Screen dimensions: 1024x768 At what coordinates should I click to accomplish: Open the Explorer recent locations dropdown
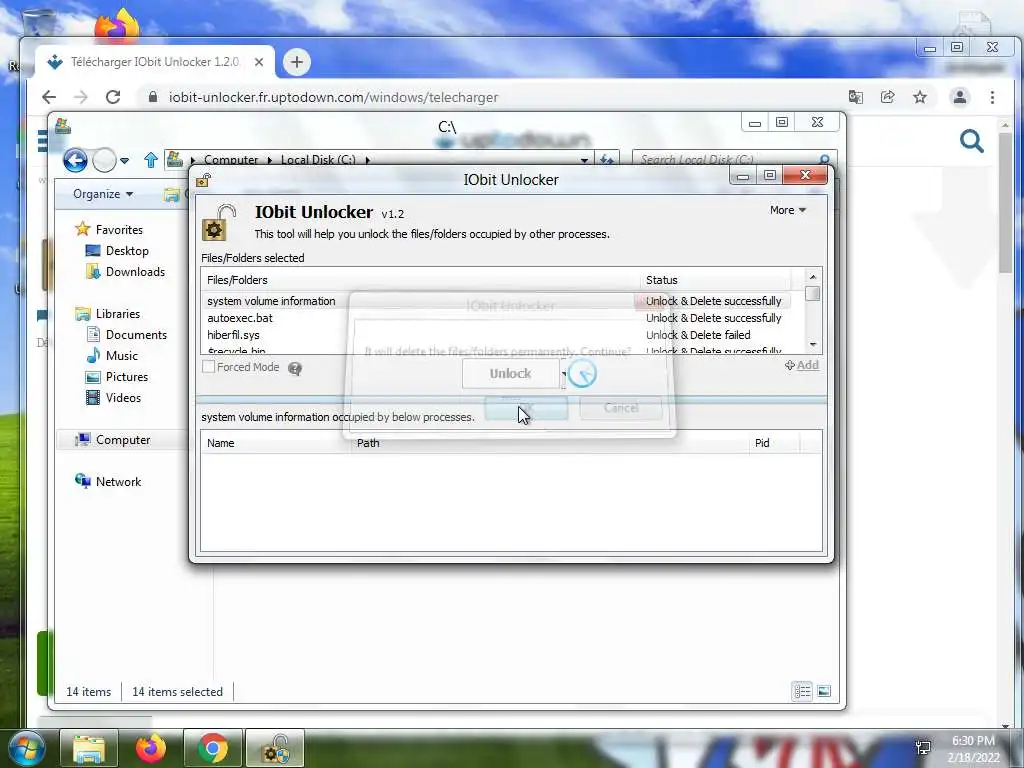point(125,160)
